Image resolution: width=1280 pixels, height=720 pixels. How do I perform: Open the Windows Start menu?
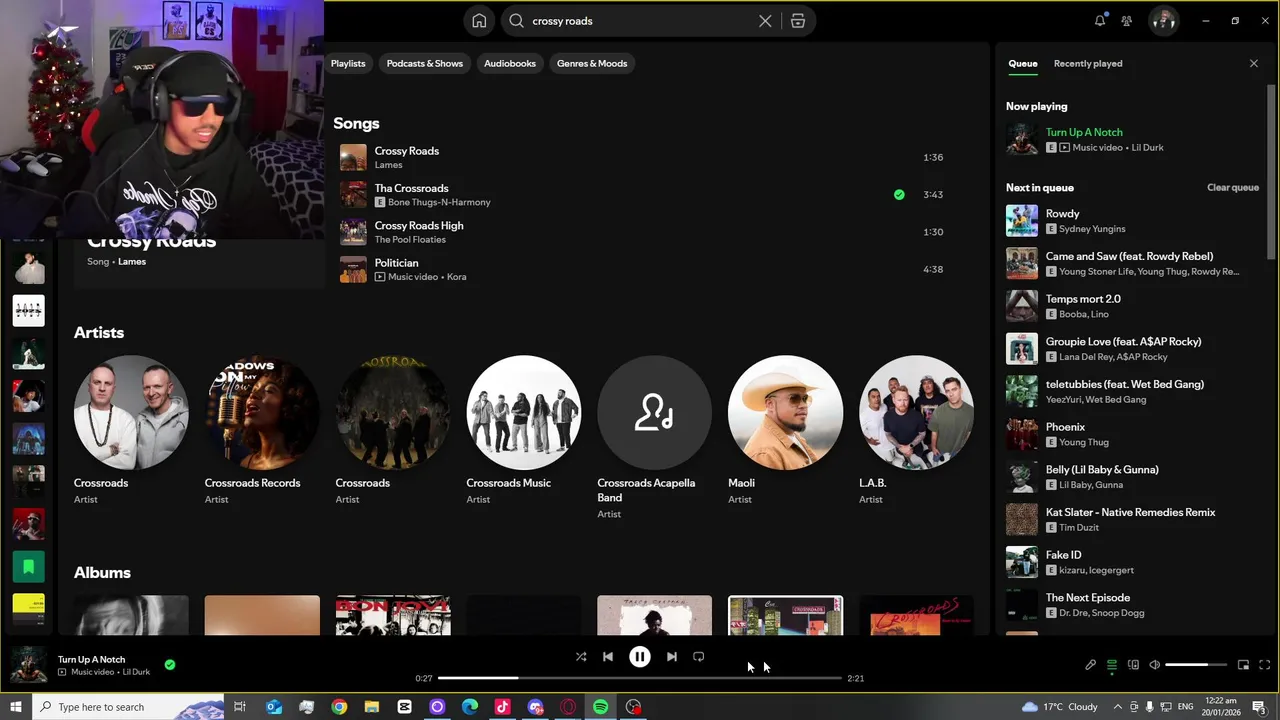(16, 707)
